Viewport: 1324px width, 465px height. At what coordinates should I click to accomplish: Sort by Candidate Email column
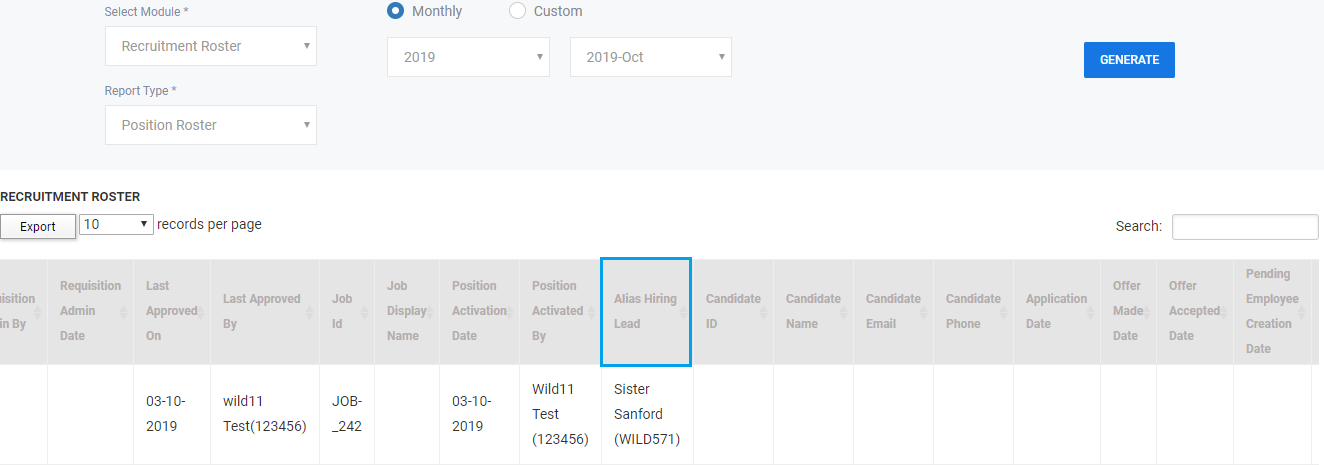(x=893, y=311)
